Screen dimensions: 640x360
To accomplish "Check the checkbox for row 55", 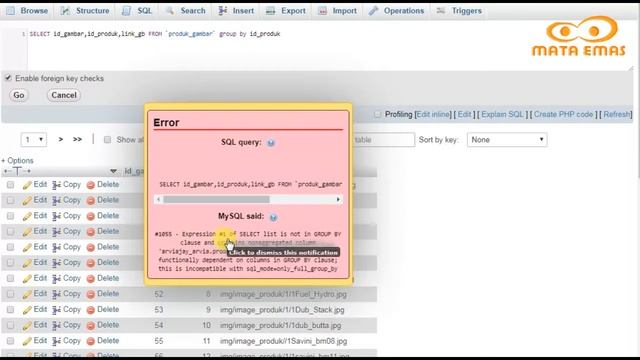I will (10, 341).
